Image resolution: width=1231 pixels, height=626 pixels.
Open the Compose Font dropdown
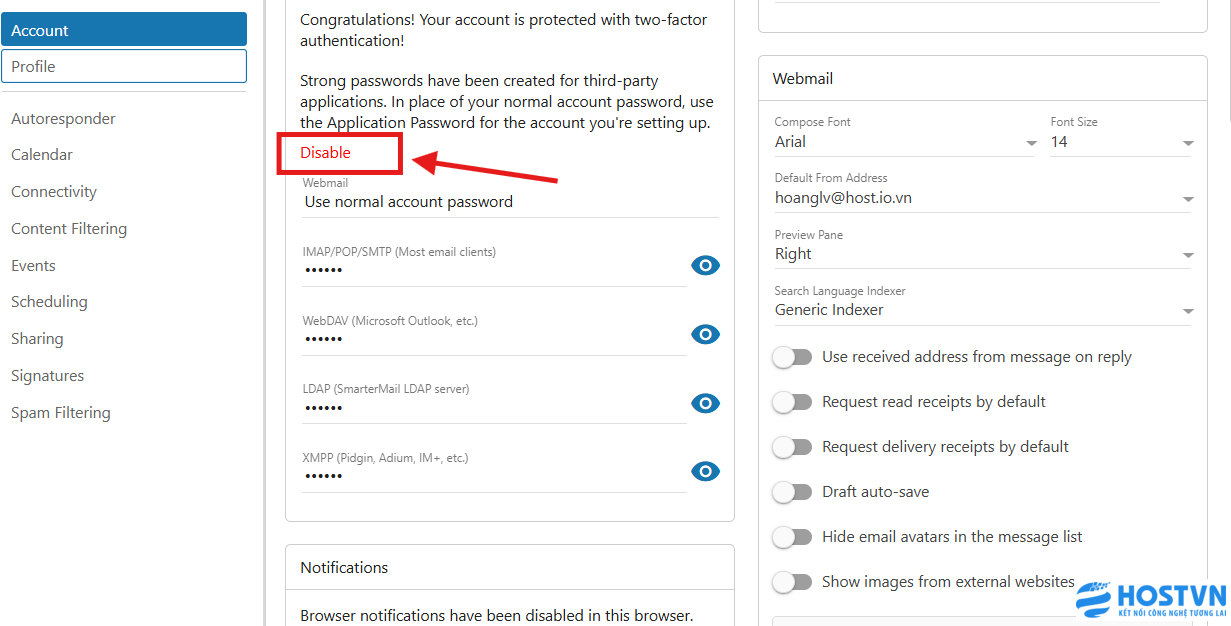coord(905,143)
